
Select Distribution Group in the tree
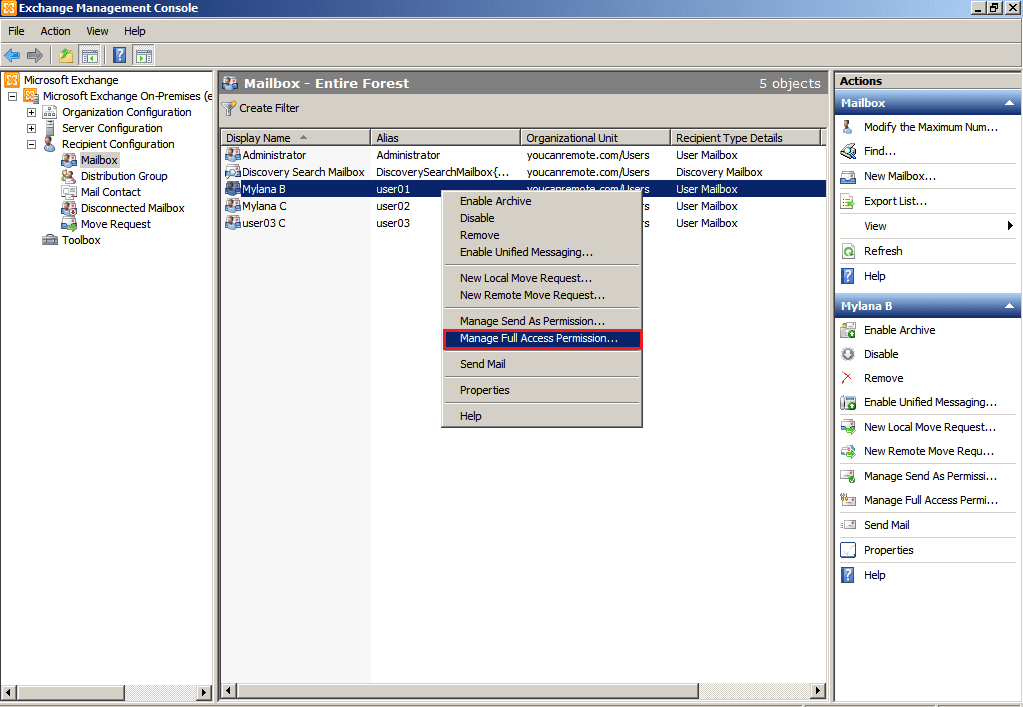pyautogui.click(x=124, y=176)
